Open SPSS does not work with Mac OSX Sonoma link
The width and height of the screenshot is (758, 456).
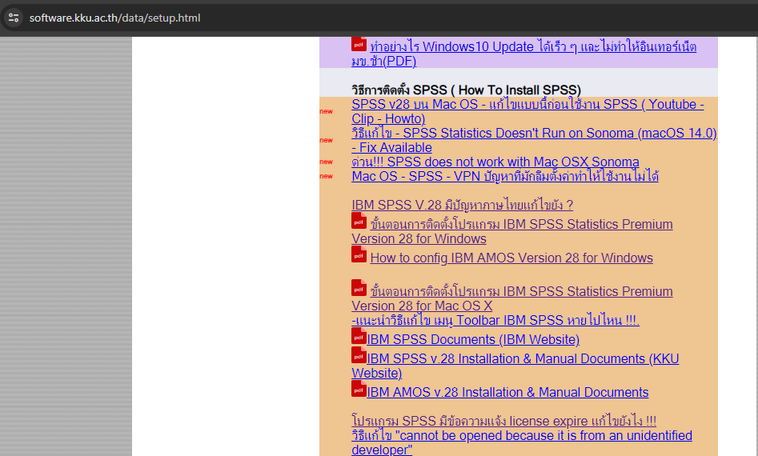pos(495,162)
